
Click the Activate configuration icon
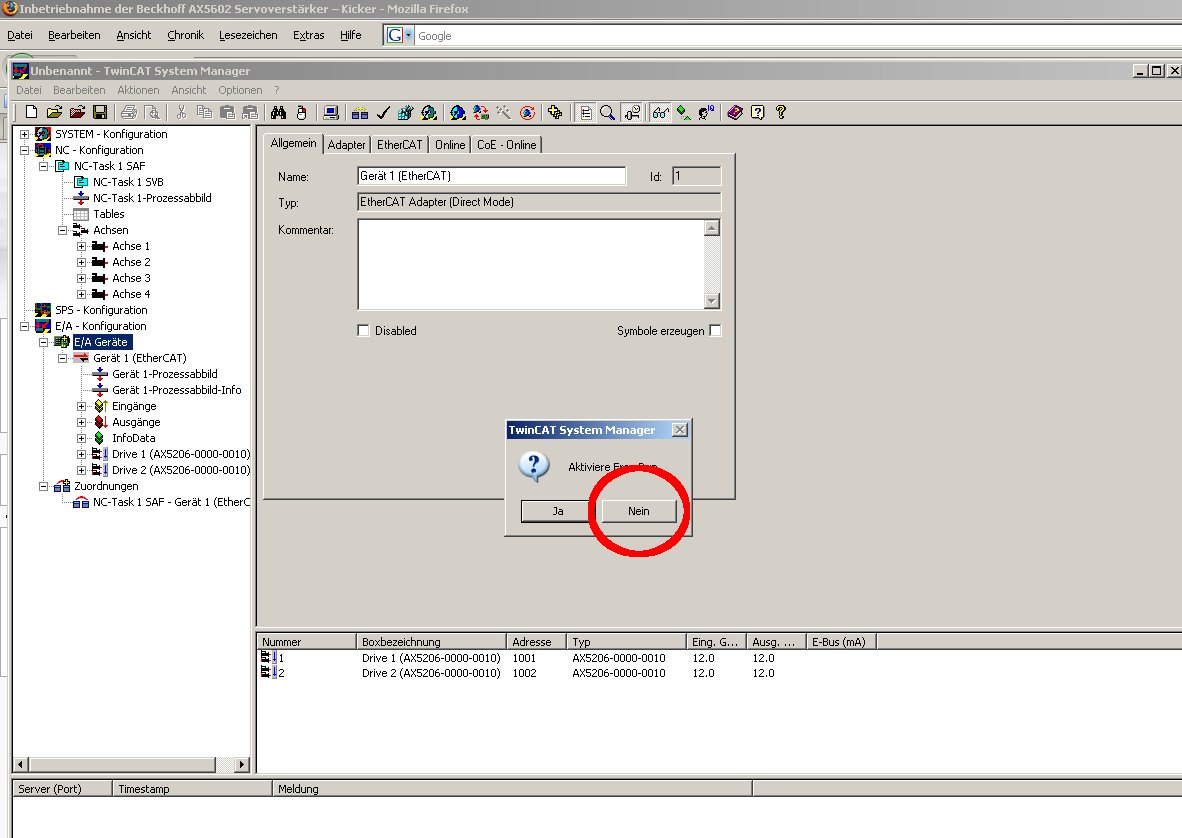point(406,112)
